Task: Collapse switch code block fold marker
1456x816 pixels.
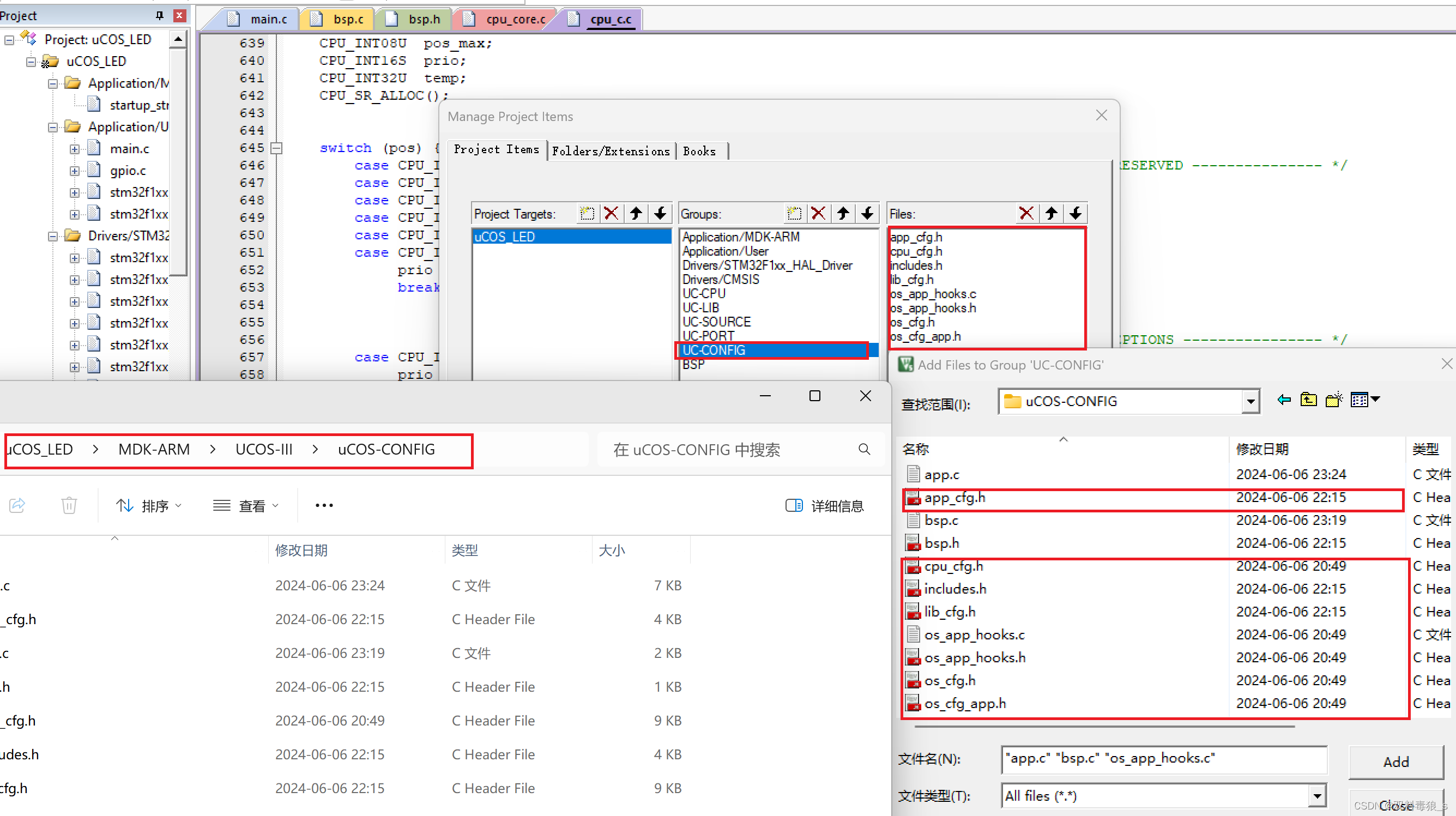Action: [x=276, y=148]
